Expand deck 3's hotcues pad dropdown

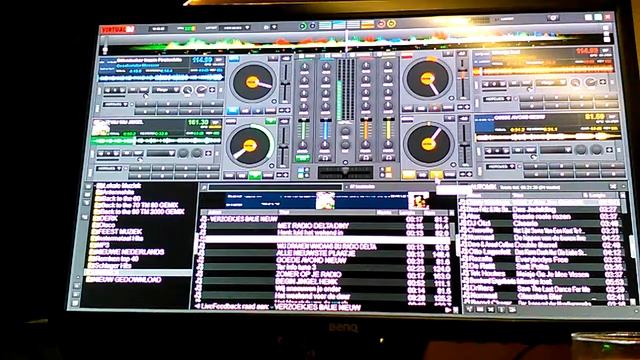click(109, 168)
